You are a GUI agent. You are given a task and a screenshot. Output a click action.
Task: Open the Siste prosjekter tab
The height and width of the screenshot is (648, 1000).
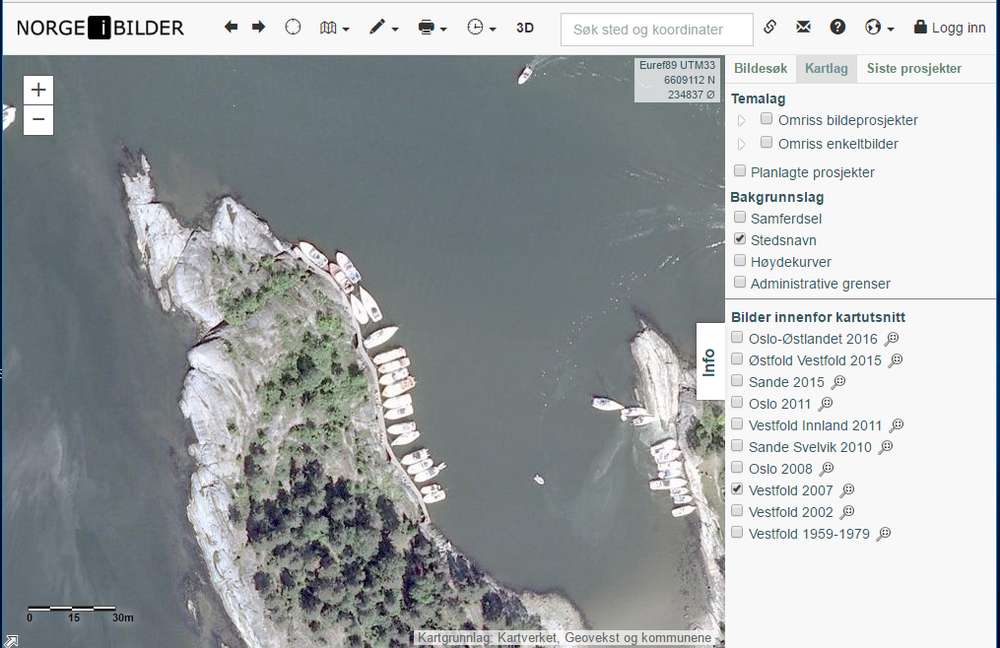point(914,68)
